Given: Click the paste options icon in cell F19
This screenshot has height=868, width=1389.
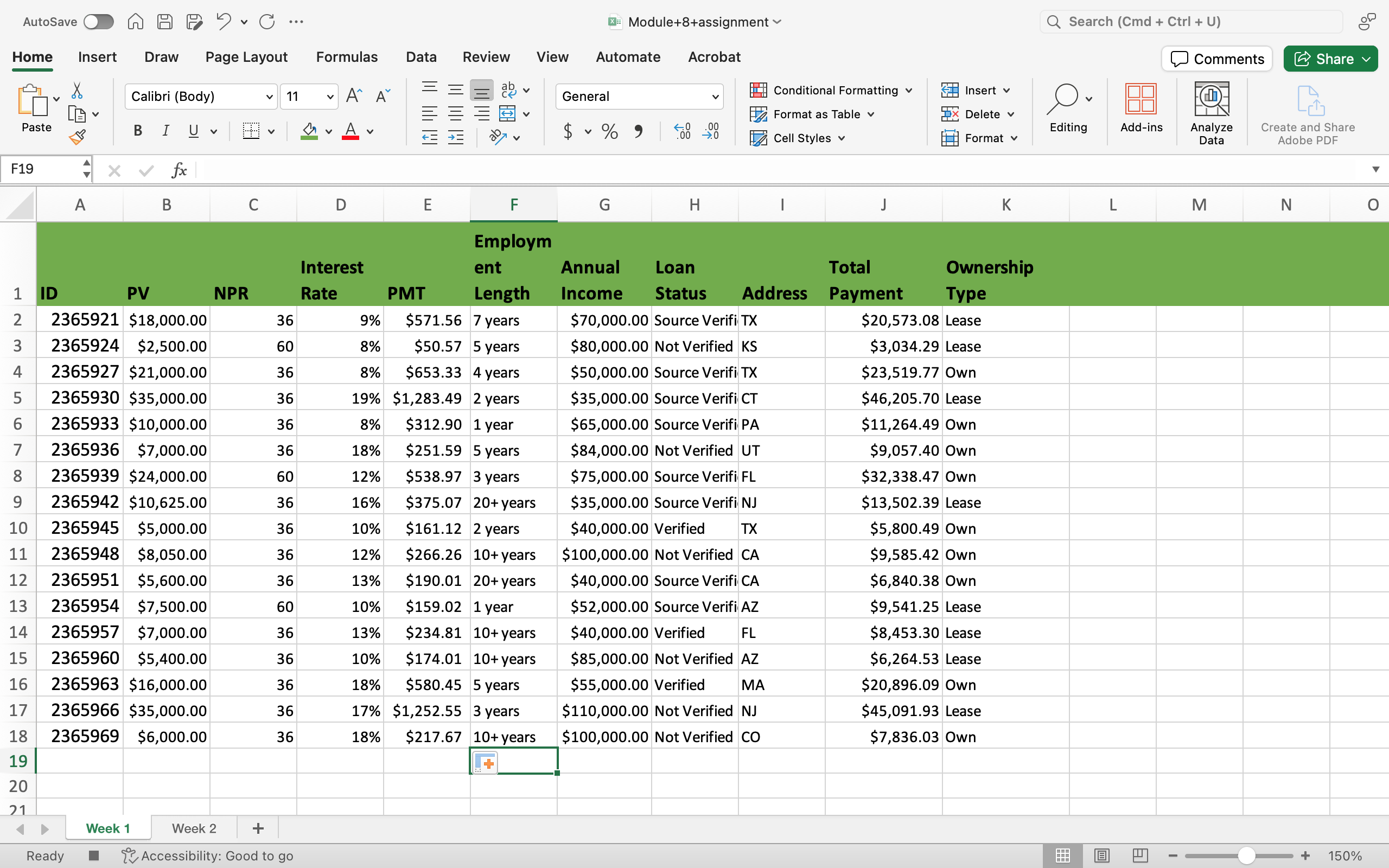Looking at the screenshot, I should pyautogui.click(x=485, y=763).
